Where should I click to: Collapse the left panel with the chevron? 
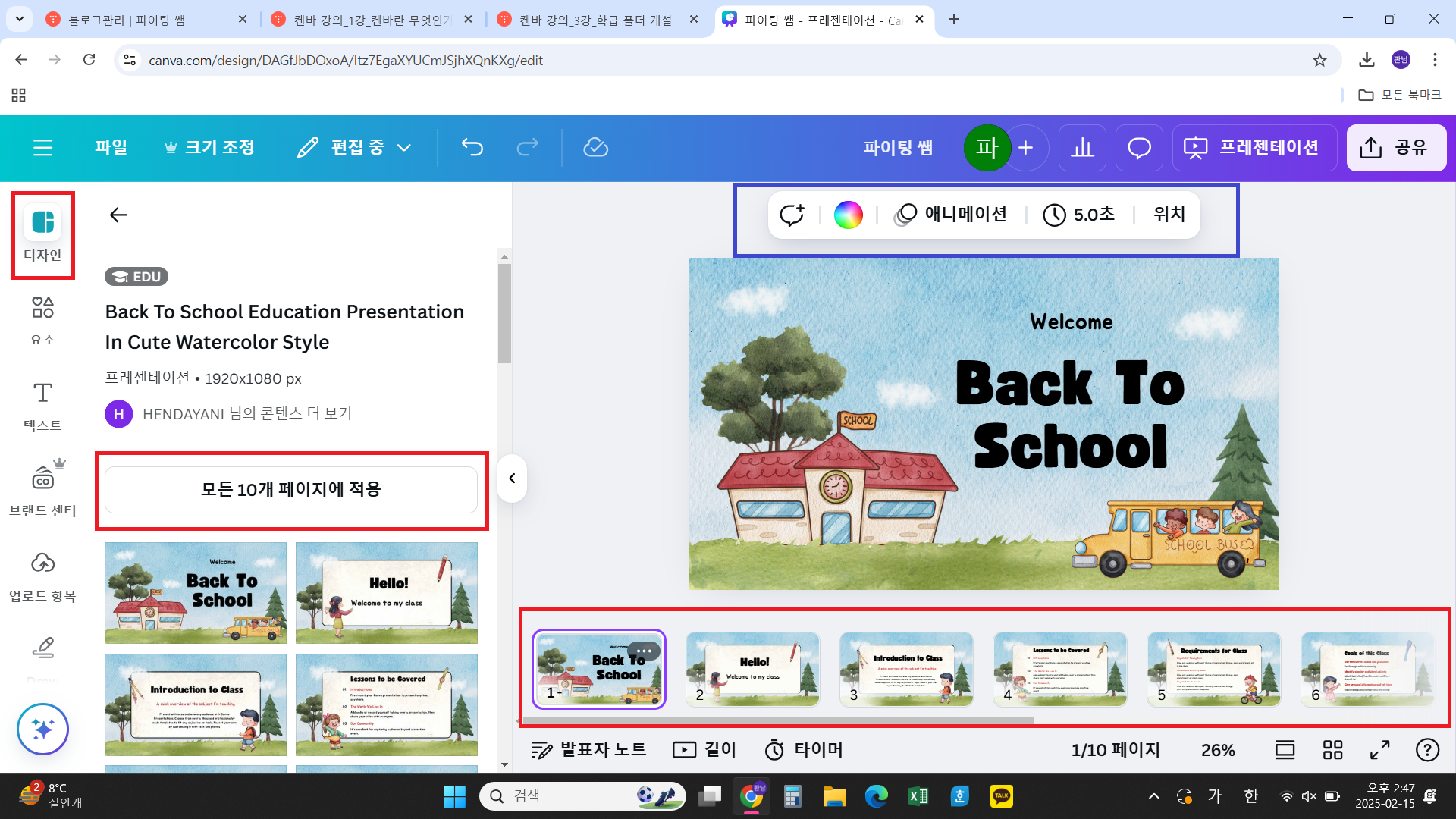[512, 479]
